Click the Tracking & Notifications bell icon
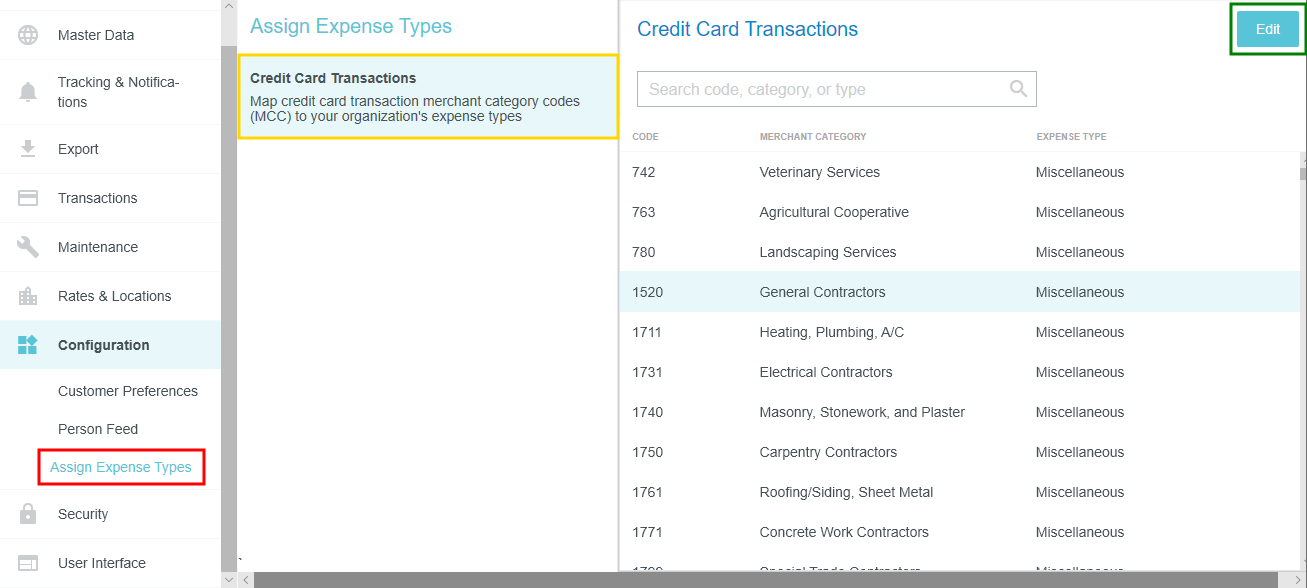 tap(28, 93)
